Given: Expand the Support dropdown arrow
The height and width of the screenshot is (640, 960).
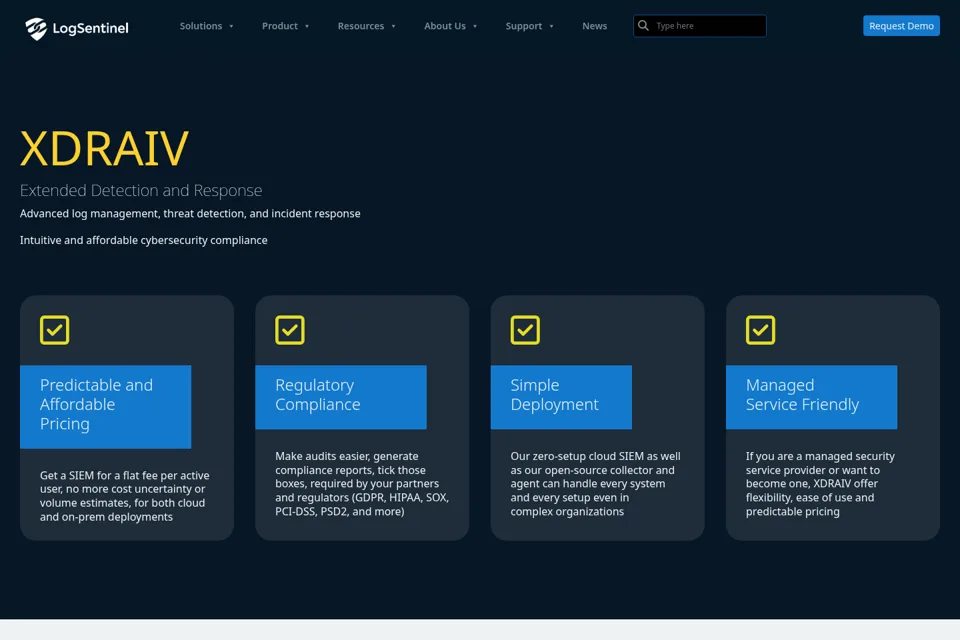Looking at the screenshot, I should 551,26.
